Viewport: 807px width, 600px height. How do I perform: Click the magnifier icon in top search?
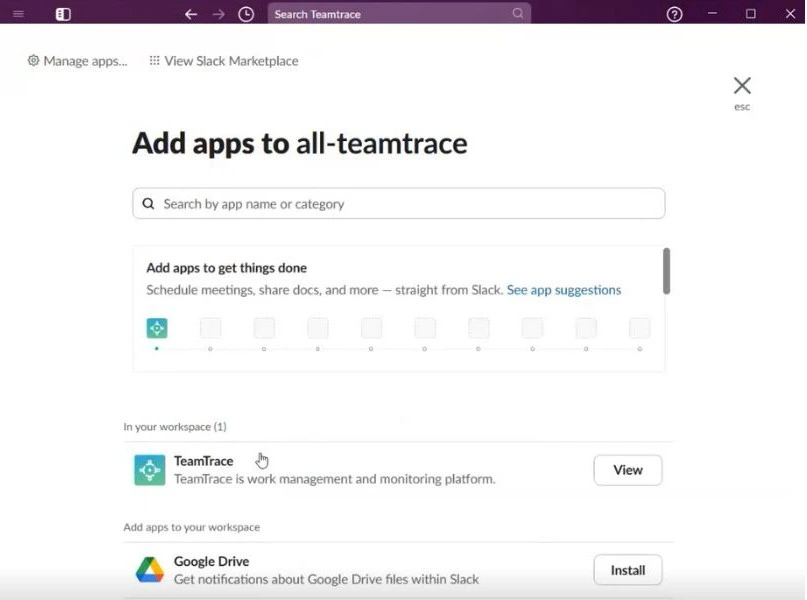(518, 13)
